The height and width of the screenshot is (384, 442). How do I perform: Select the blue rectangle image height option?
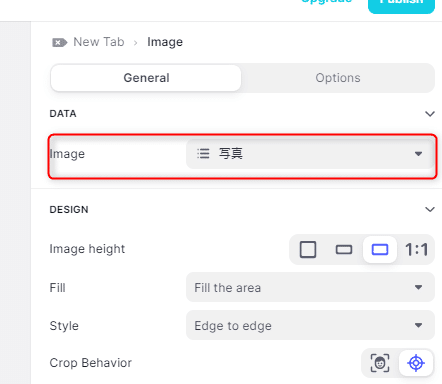point(380,250)
